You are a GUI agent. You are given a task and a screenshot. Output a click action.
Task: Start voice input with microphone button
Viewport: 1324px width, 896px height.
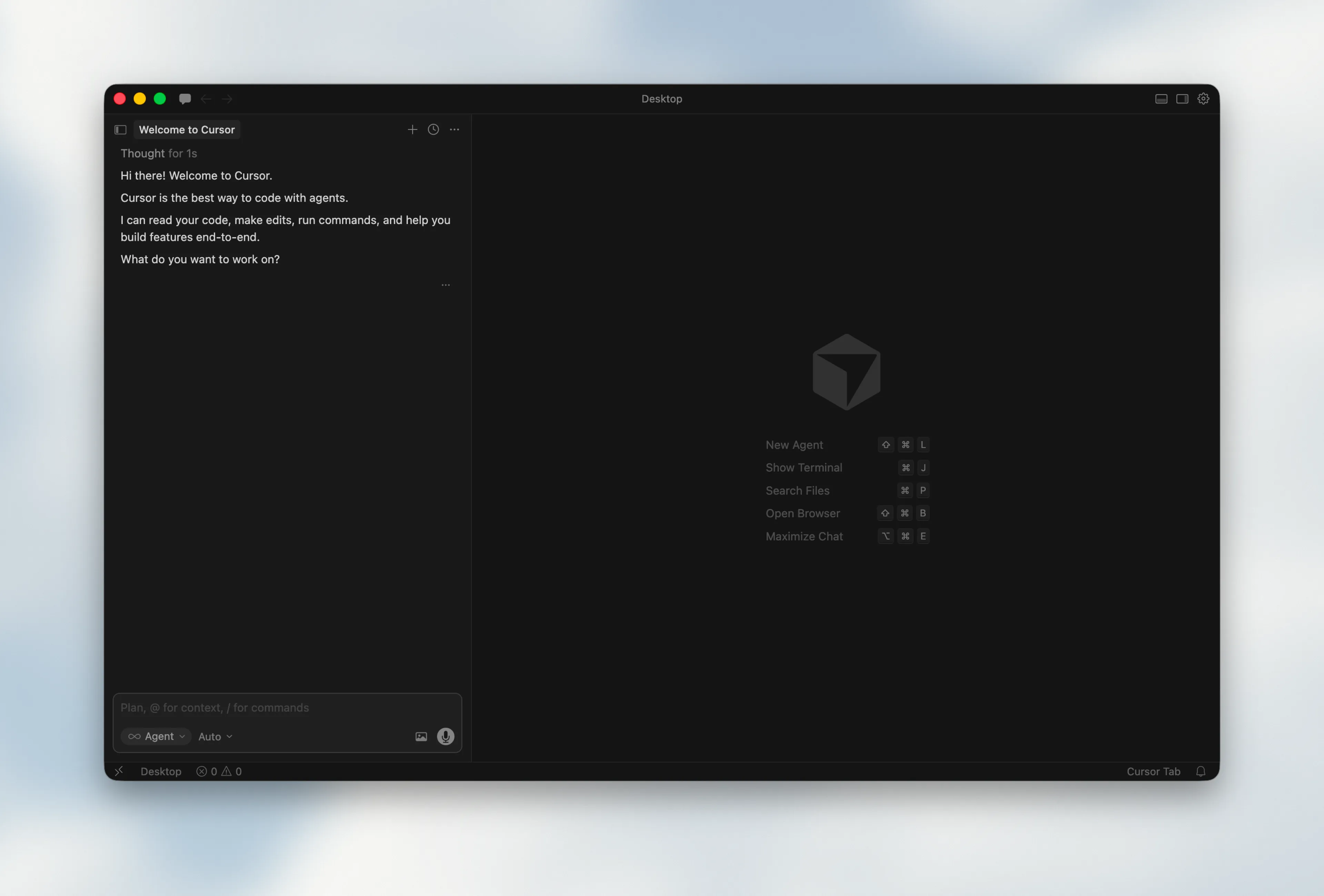445,736
